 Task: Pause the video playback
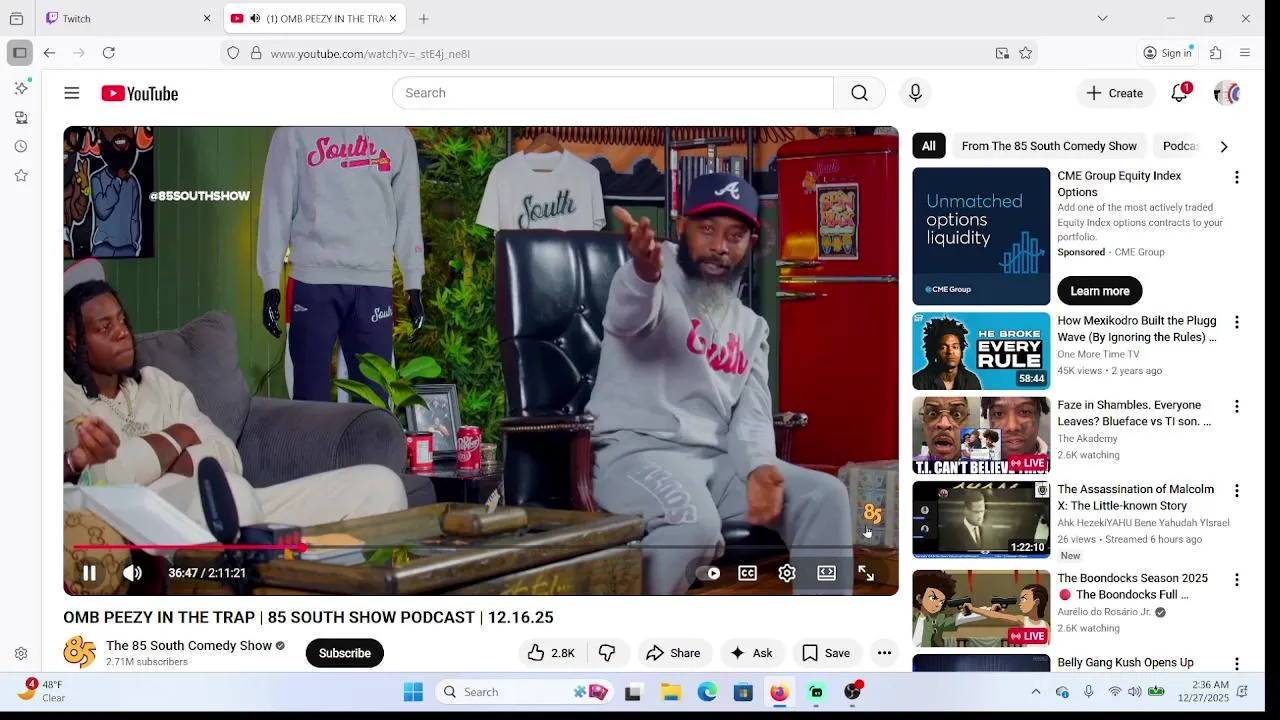click(x=89, y=573)
